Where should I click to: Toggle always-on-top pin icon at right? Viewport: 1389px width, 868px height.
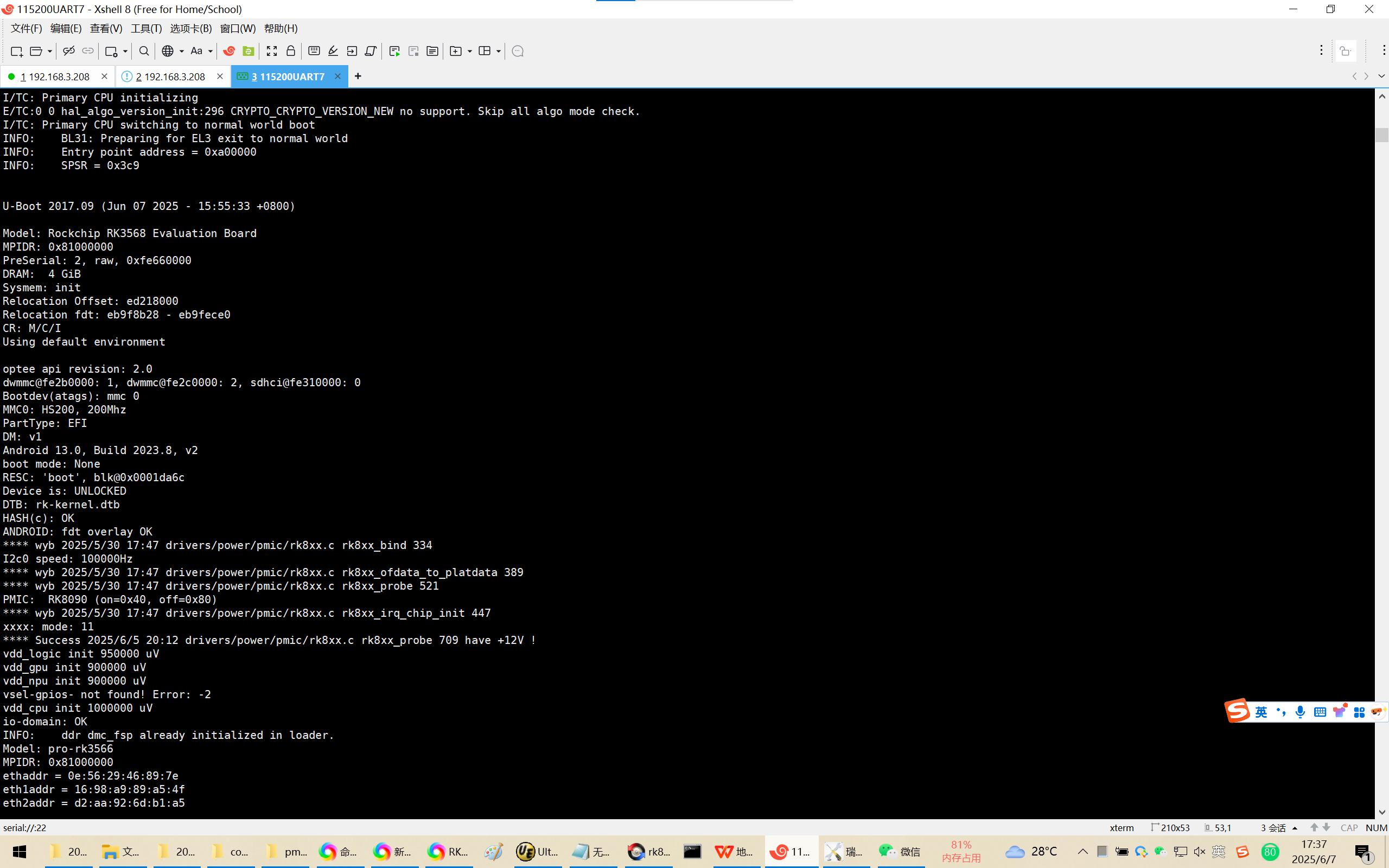tap(1345, 51)
